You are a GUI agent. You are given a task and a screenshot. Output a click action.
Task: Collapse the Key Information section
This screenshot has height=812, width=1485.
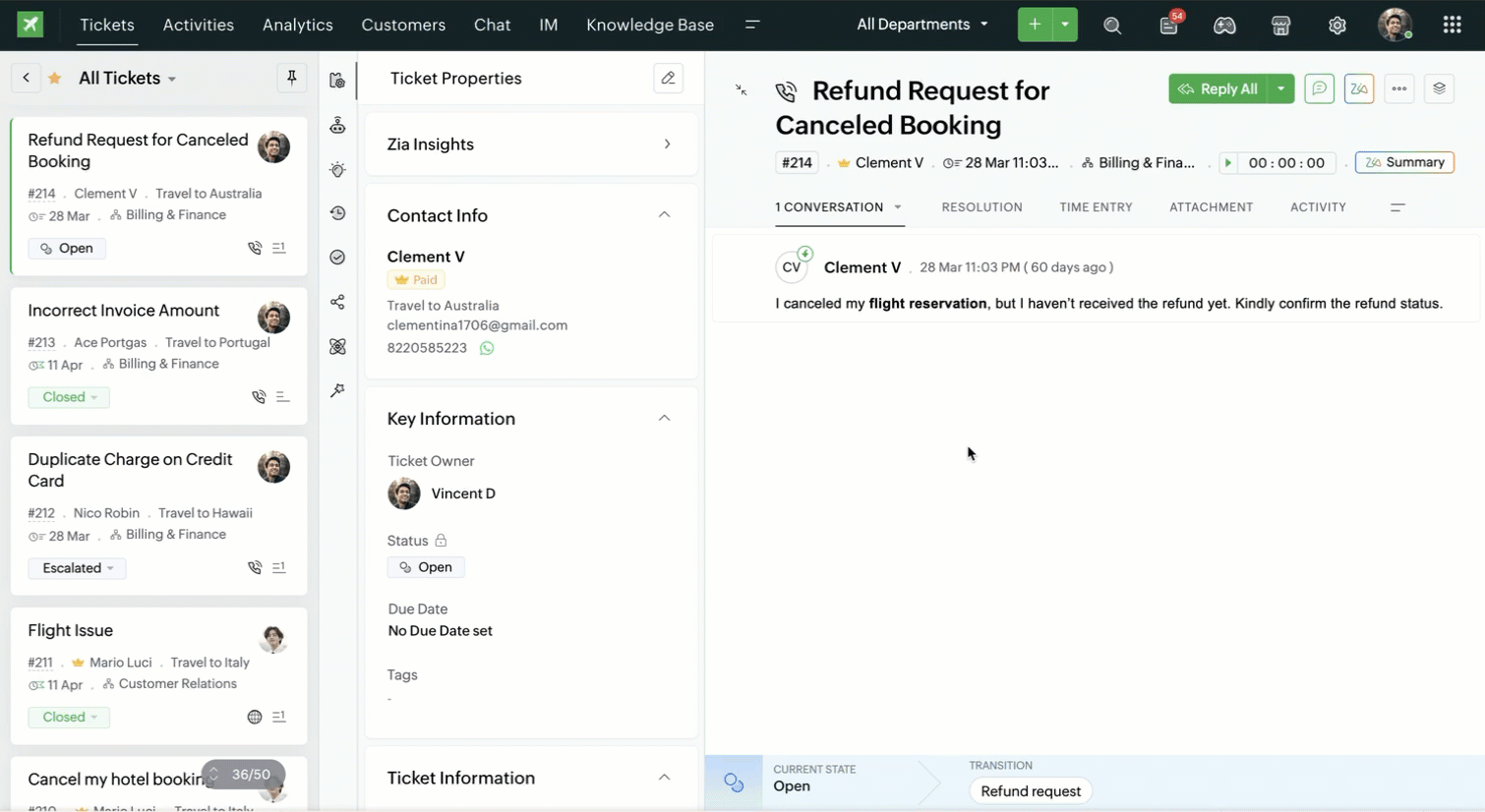[664, 419]
